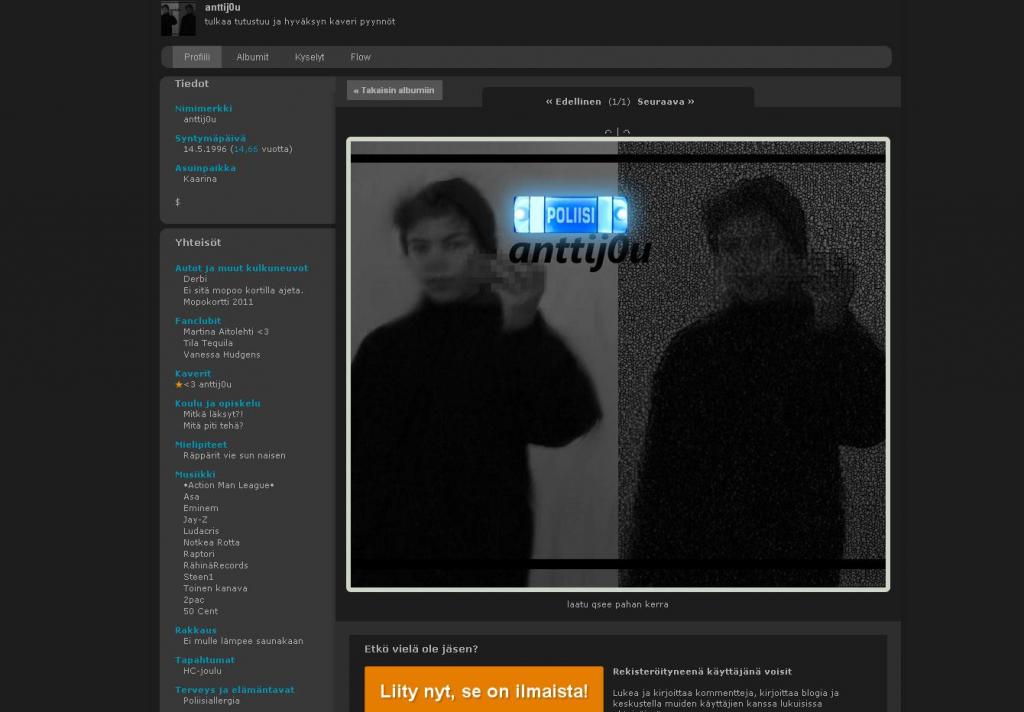The height and width of the screenshot is (712, 1024).
Task: Open Terveys ja elämäntavat category
Action: 234,690
